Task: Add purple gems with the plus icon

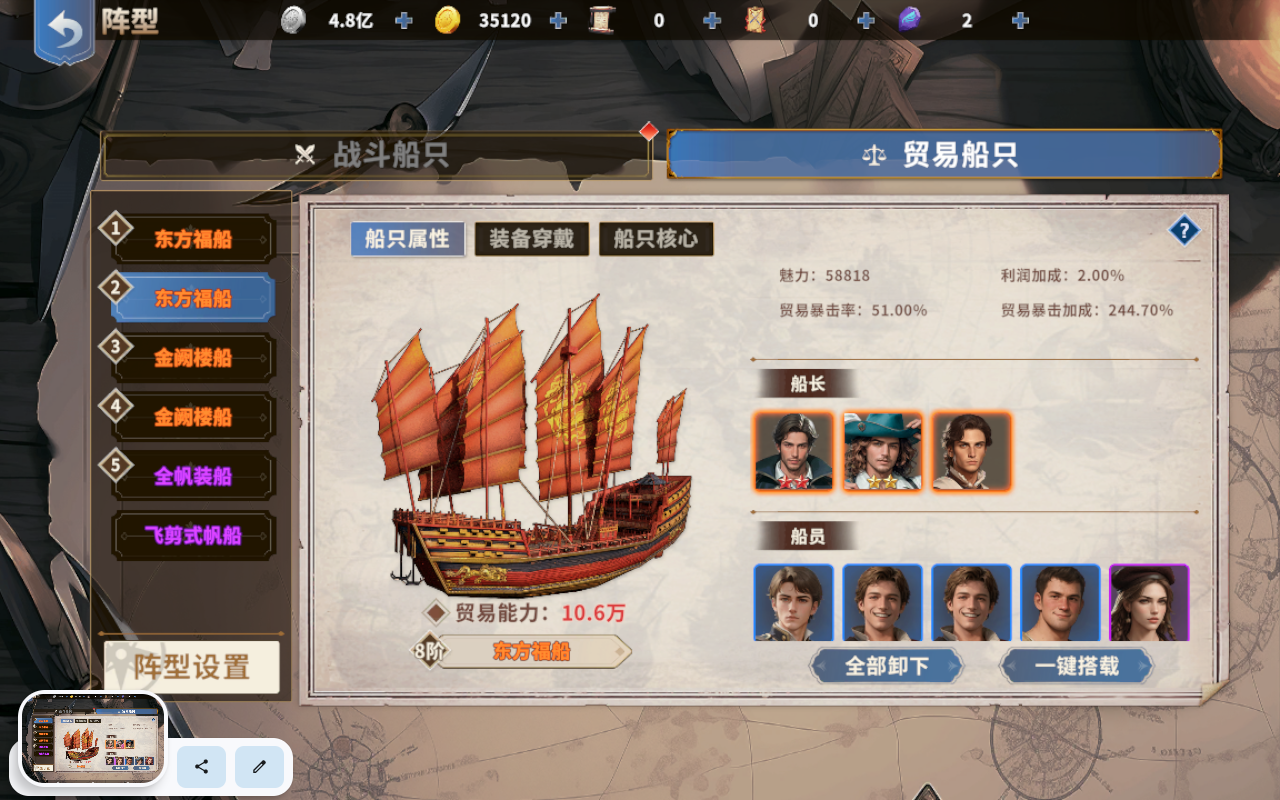Action: (1020, 20)
